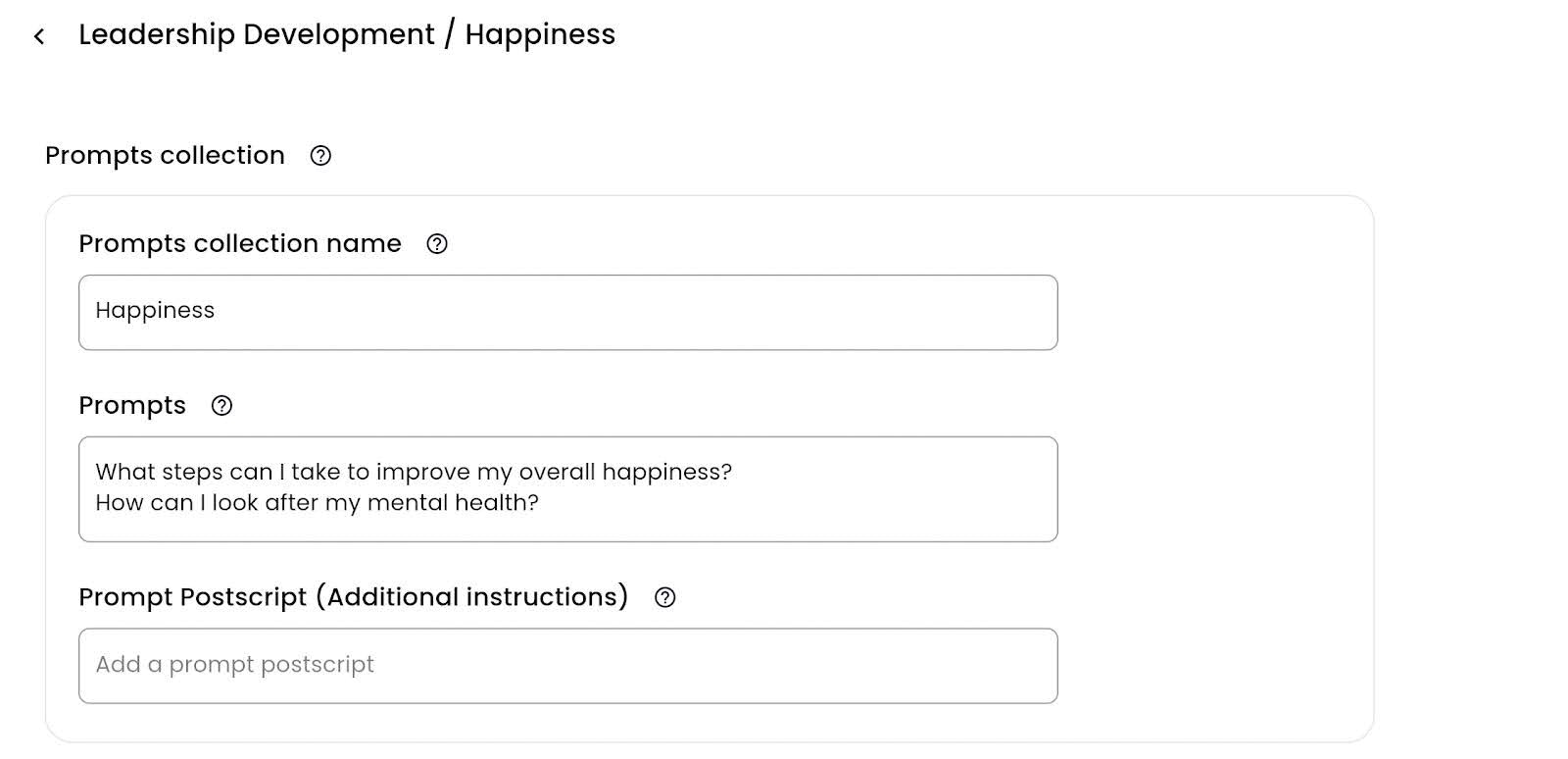Click the Prompt Postscript (Additional instructions) label

(x=354, y=596)
